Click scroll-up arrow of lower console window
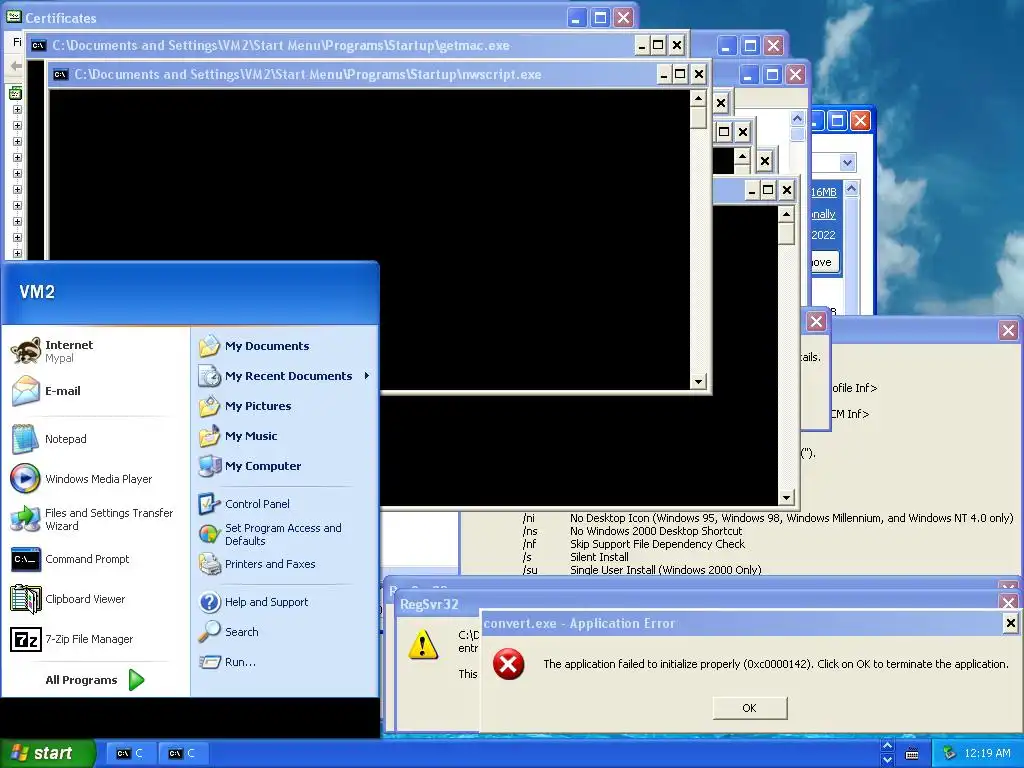Viewport: 1024px width, 768px height. tap(786, 214)
